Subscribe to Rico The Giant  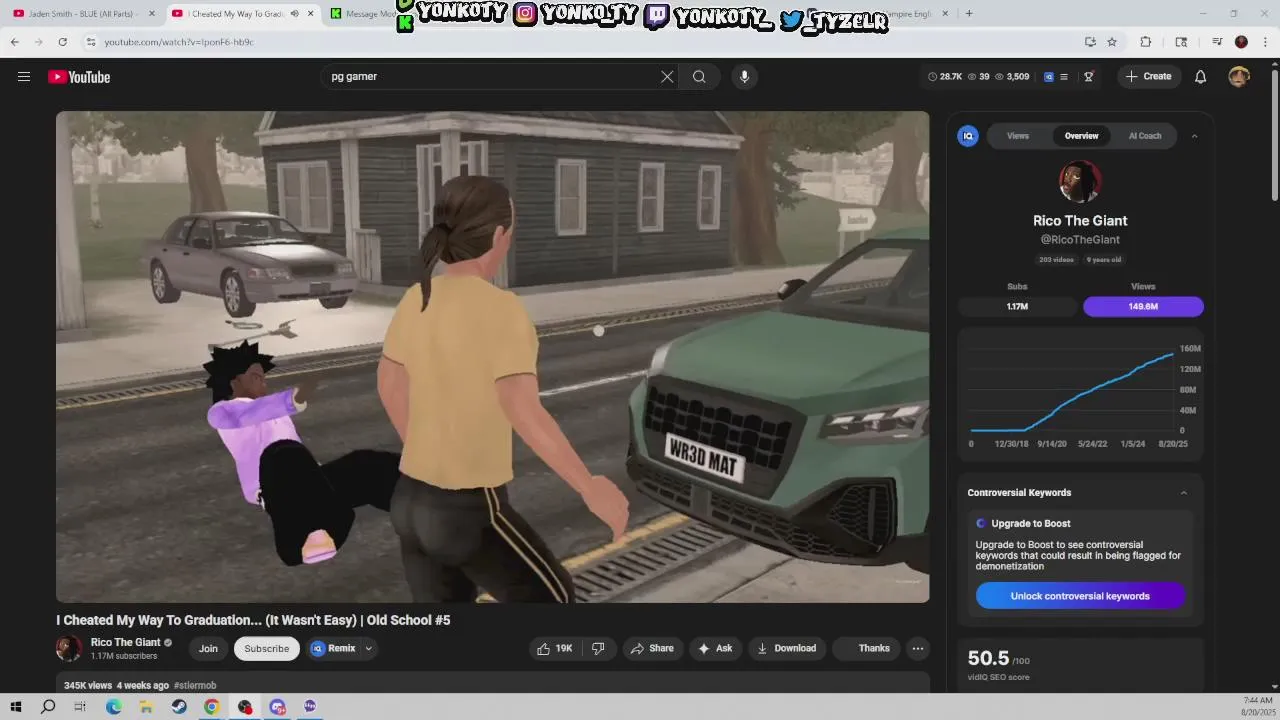tap(267, 648)
